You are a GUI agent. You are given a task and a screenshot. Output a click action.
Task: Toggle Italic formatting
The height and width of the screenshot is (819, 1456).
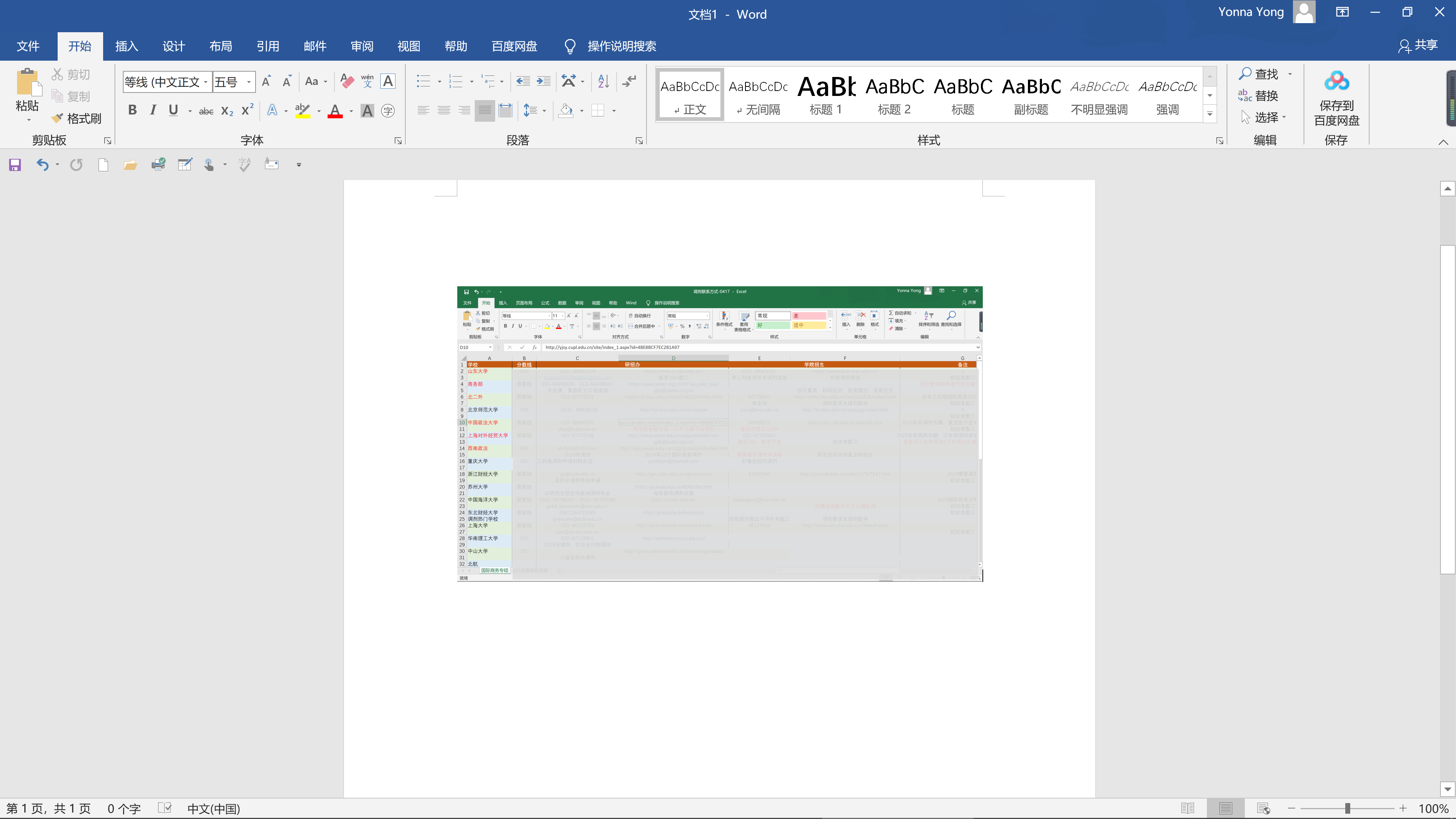coord(152,110)
